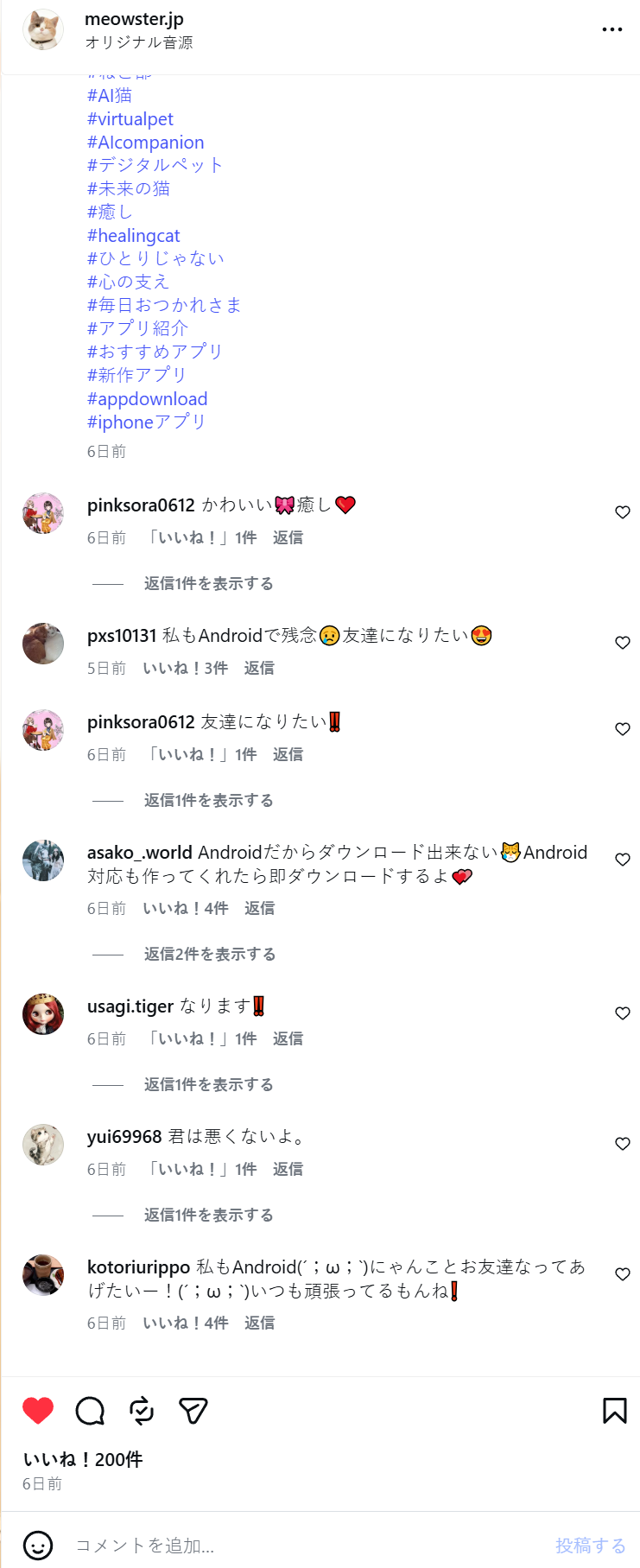Unlike the post with red heart
This screenshot has height=1568, width=640.
(x=38, y=1411)
